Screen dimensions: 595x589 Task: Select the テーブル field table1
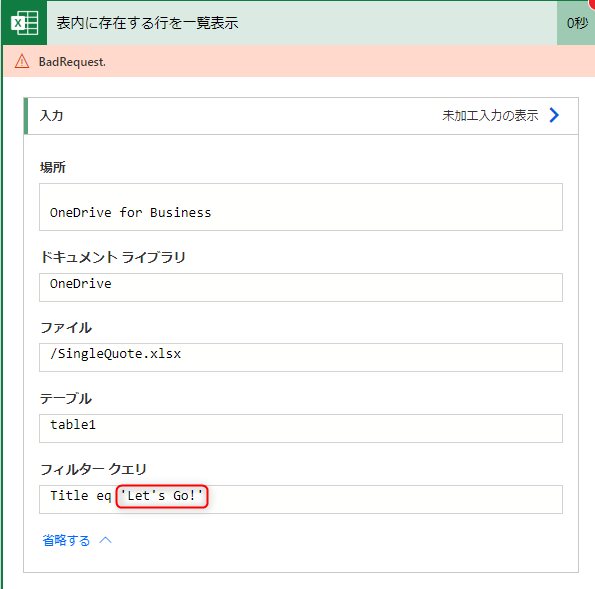(301, 428)
